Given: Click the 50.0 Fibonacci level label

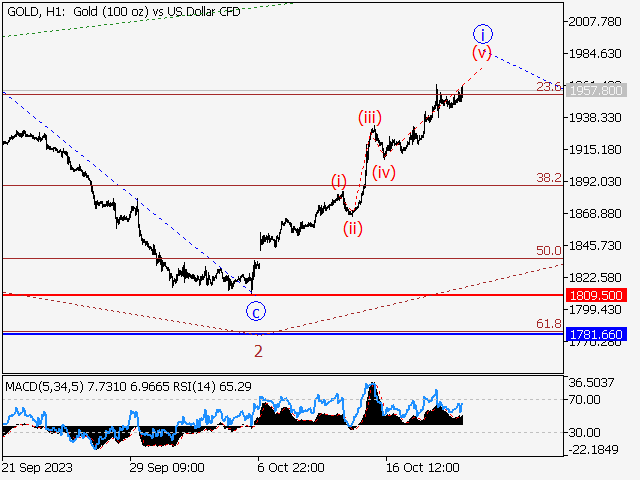Looking at the screenshot, I should click(549, 250).
